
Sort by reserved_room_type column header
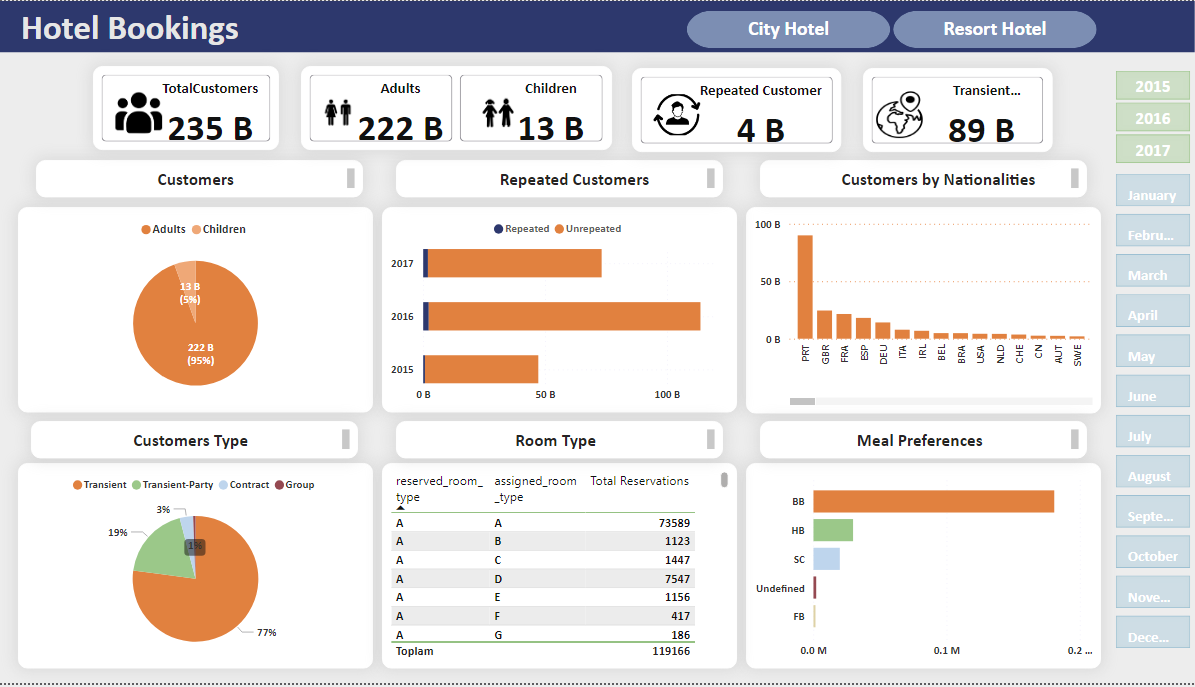(x=439, y=489)
